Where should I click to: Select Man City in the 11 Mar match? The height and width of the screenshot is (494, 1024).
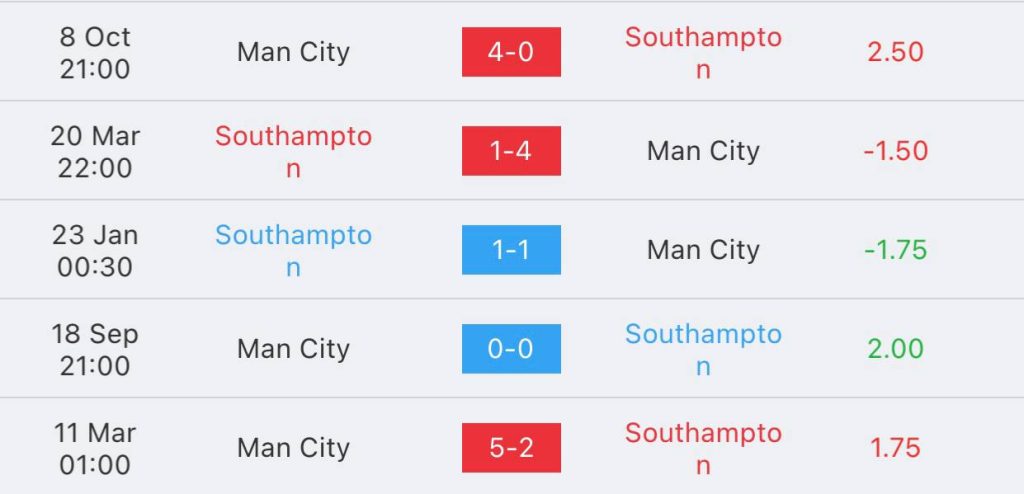(293, 448)
